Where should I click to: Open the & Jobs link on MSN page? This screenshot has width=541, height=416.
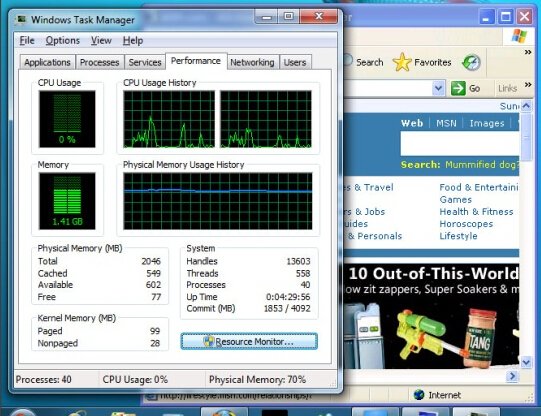(365, 212)
